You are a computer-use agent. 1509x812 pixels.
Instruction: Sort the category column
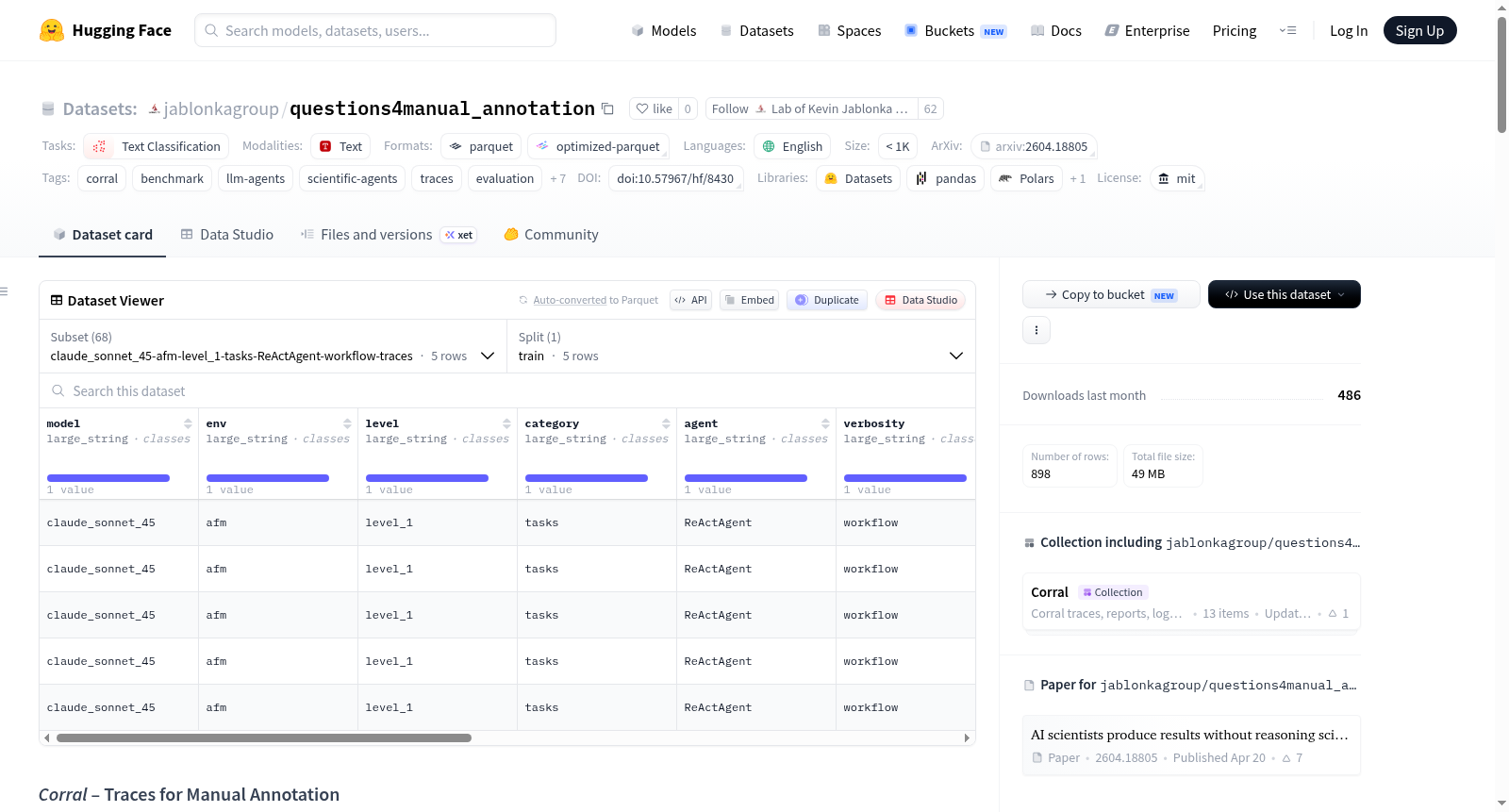pyautogui.click(x=667, y=424)
